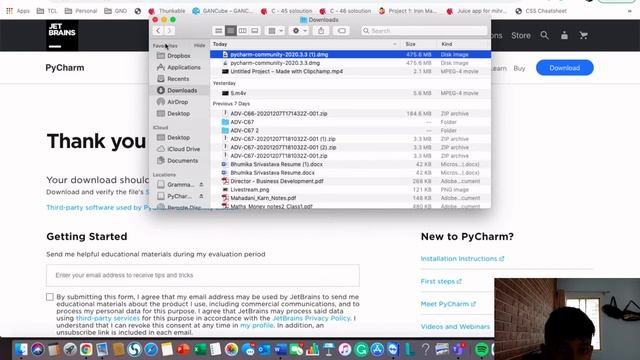Image resolution: width=640 pixels, height=360 pixels.
Task: Switch Finder to icon view
Action: click(218, 31)
